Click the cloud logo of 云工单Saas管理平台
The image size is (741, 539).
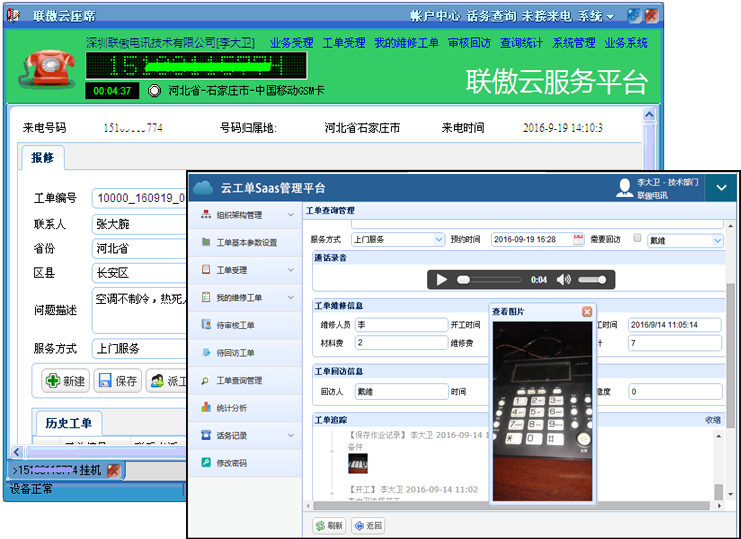click(204, 187)
